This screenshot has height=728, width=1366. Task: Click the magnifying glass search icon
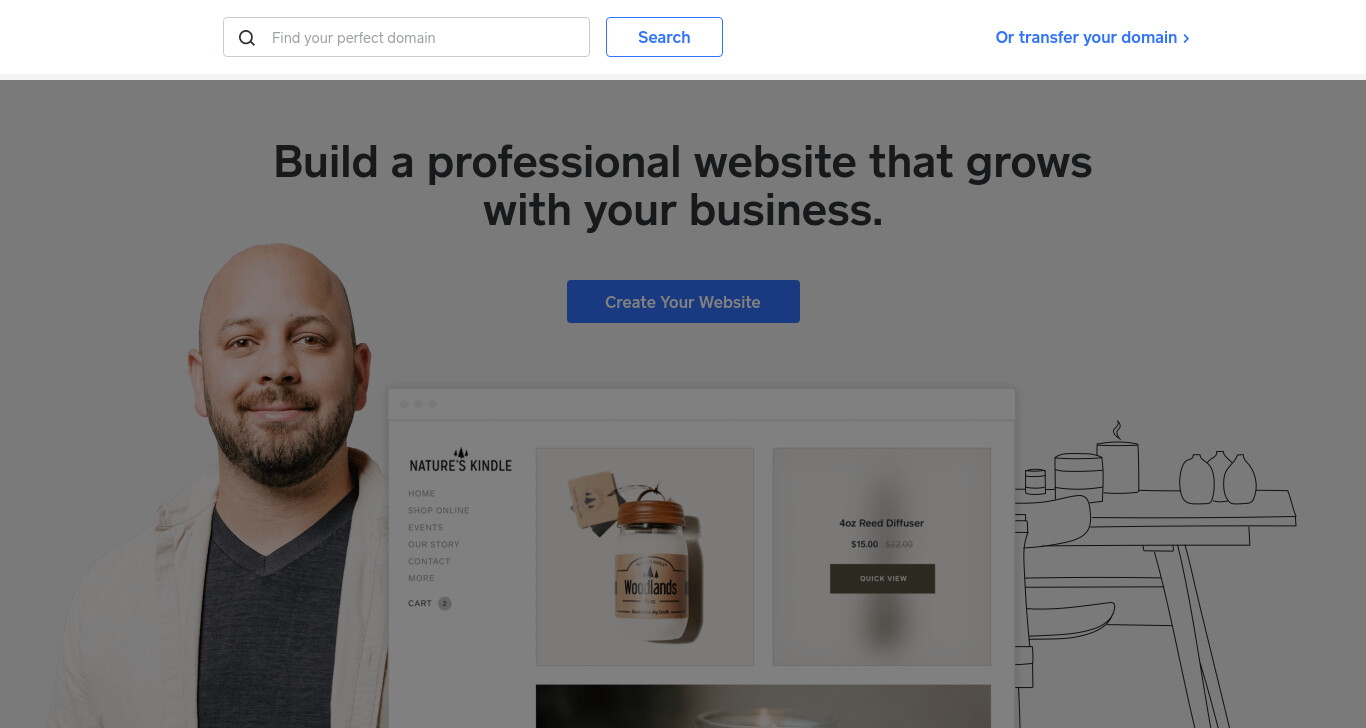point(247,38)
